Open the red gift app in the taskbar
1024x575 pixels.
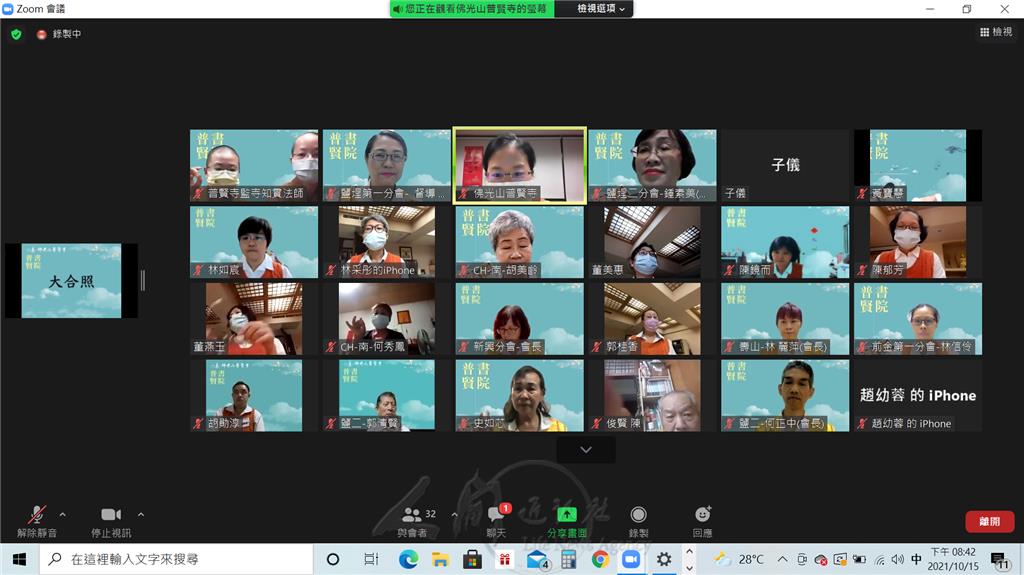504,559
